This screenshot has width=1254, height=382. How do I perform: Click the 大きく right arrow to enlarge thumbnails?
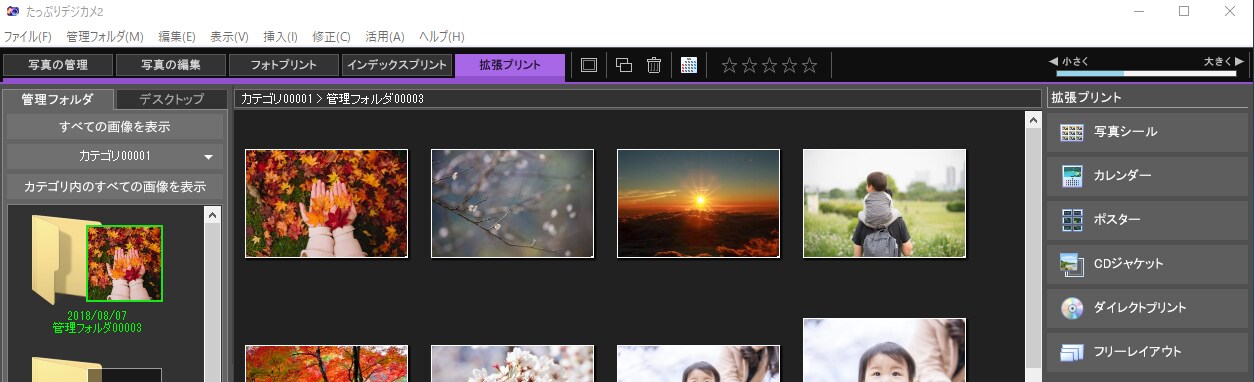point(1240,61)
